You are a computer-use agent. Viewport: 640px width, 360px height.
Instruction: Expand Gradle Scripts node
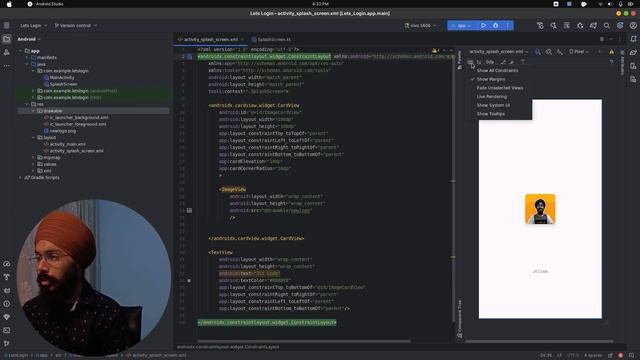[20, 178]
